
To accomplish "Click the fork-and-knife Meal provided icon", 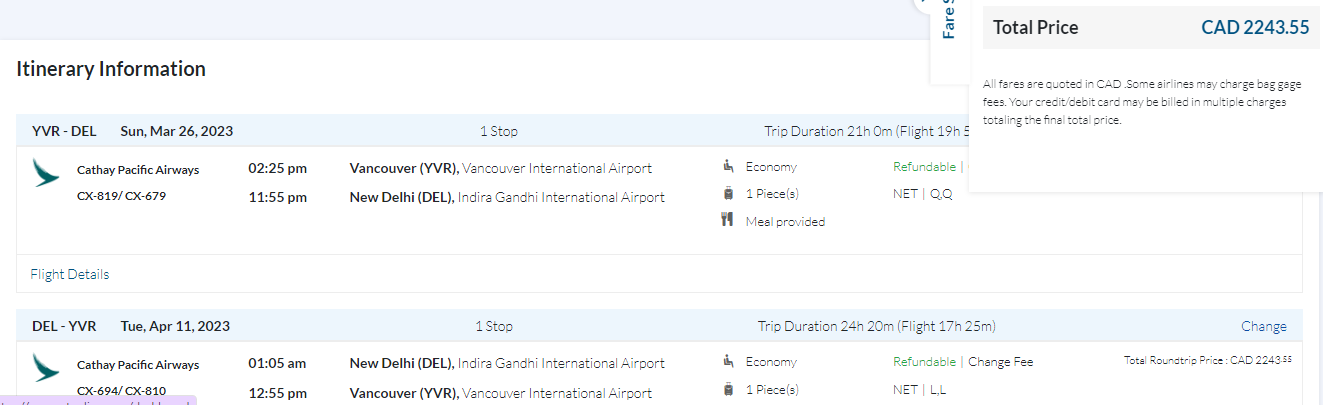I will (728, 221).
